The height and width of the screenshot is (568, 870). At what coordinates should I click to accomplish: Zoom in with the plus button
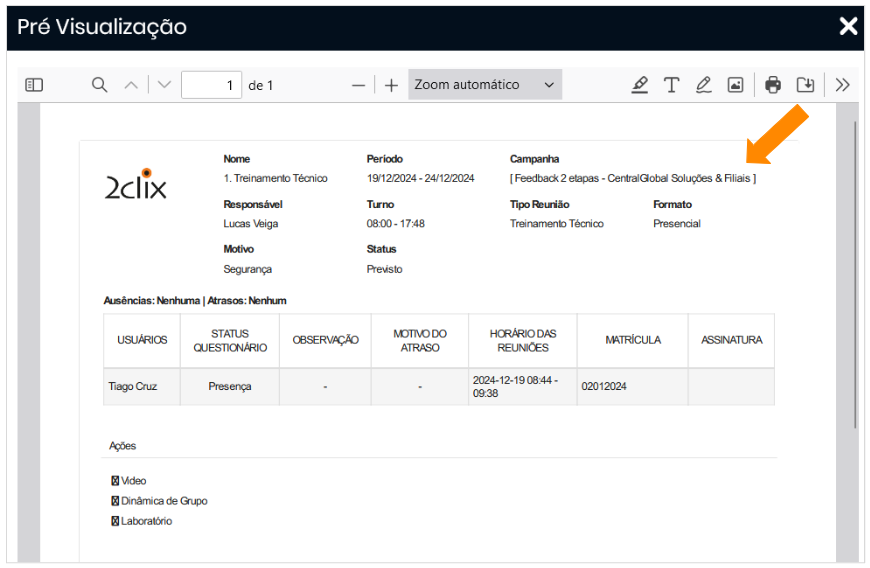[391, 85]
